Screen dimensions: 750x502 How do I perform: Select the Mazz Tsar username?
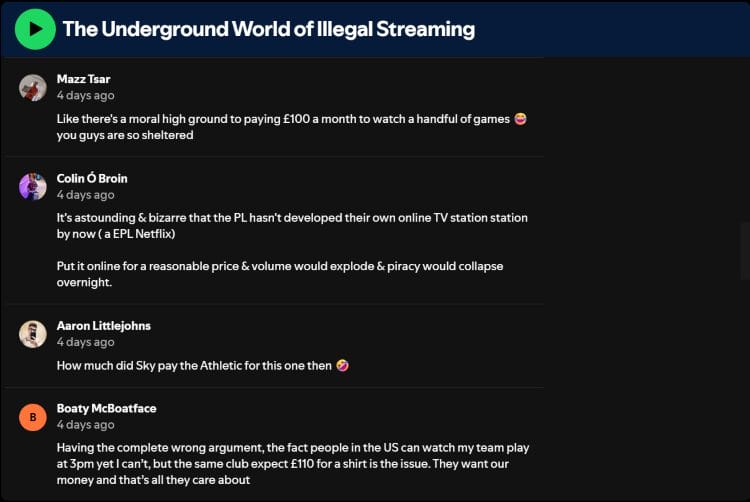click(83, 79)
